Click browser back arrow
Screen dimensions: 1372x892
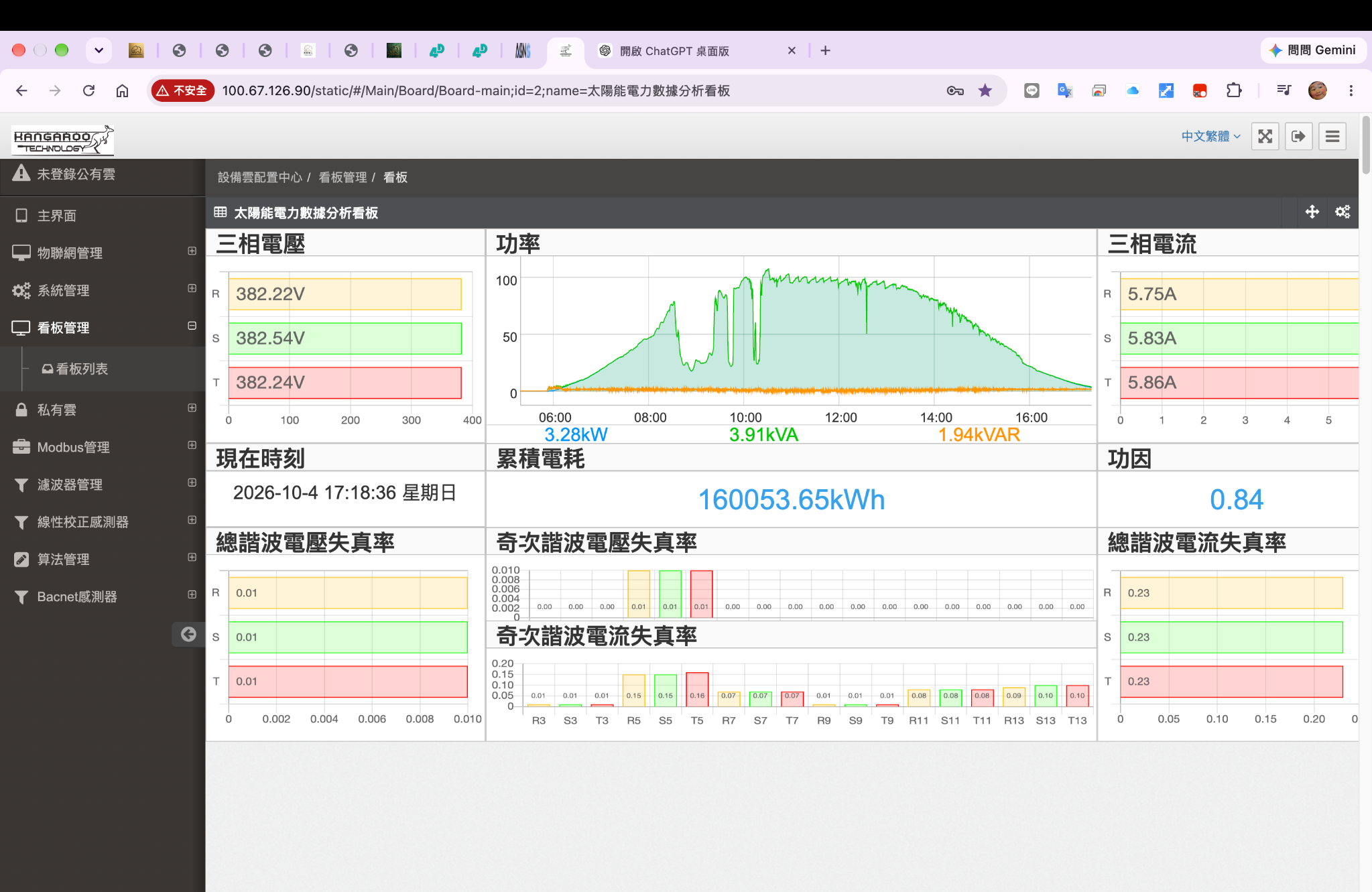[x=21, y=90]
